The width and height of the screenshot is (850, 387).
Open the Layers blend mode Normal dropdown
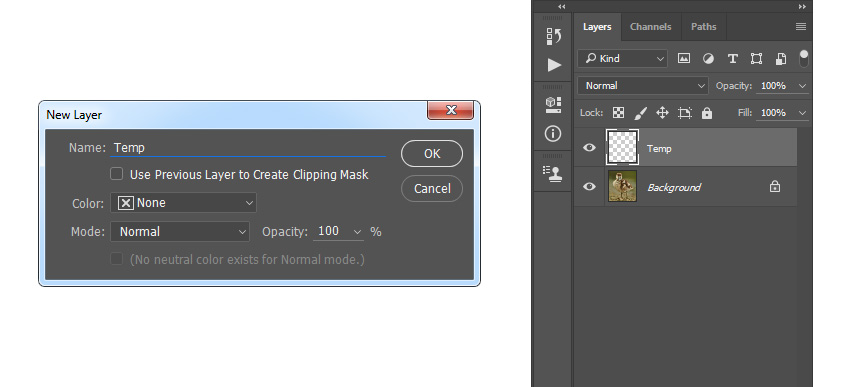(x=643, y=86)
